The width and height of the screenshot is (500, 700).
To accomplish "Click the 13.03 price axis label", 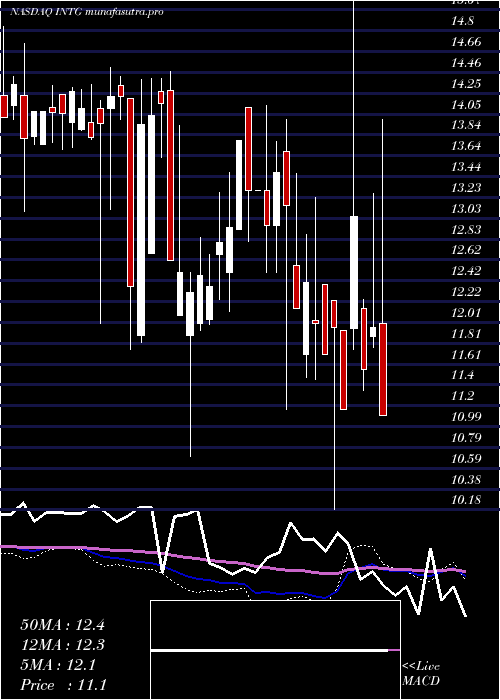I will 467,209.
